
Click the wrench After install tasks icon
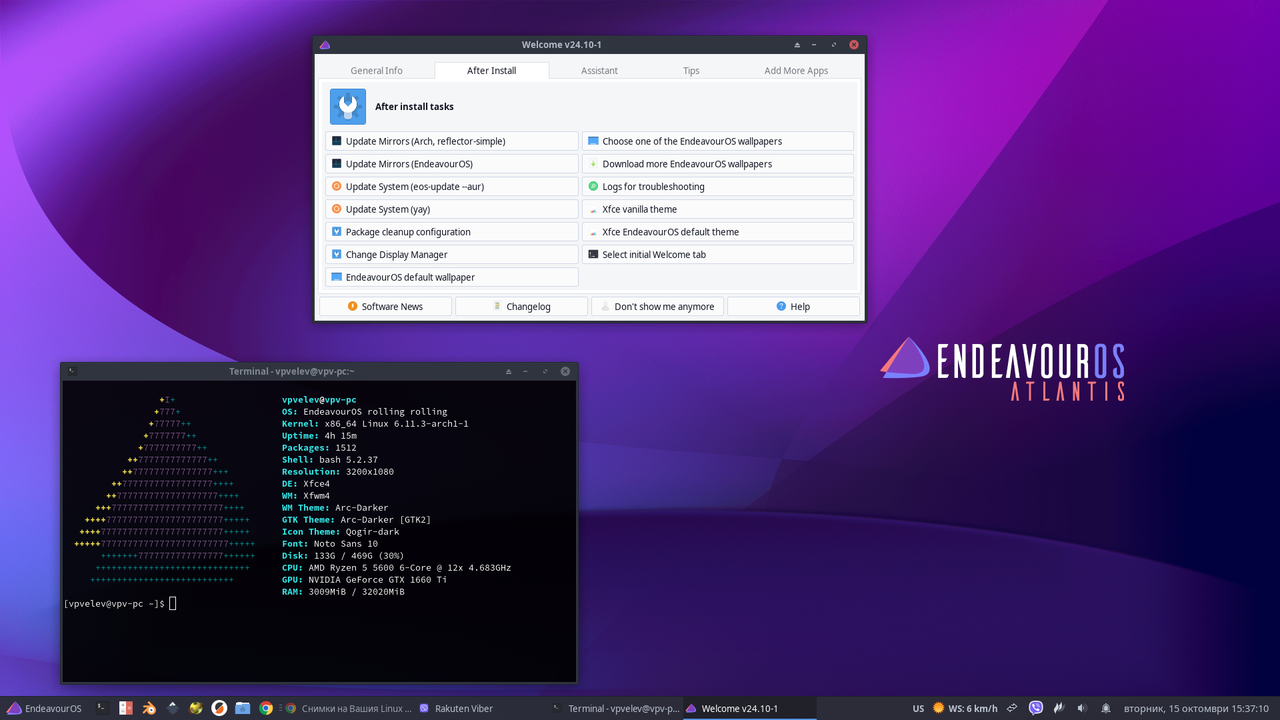coord(348,106)
